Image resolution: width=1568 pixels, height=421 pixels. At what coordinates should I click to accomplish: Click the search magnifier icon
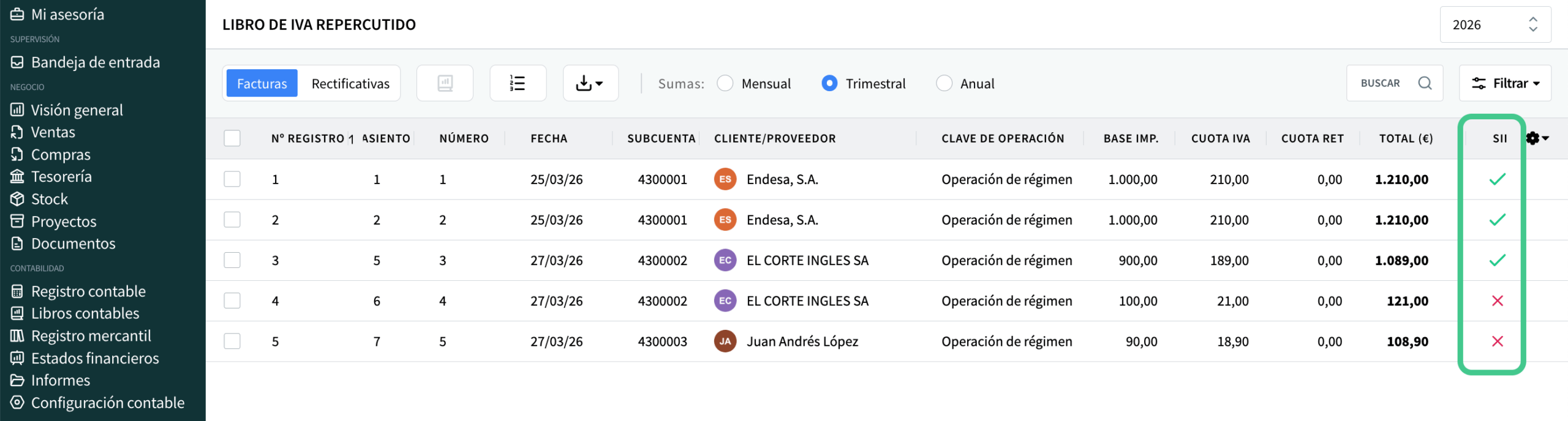tap(1425, 83)
